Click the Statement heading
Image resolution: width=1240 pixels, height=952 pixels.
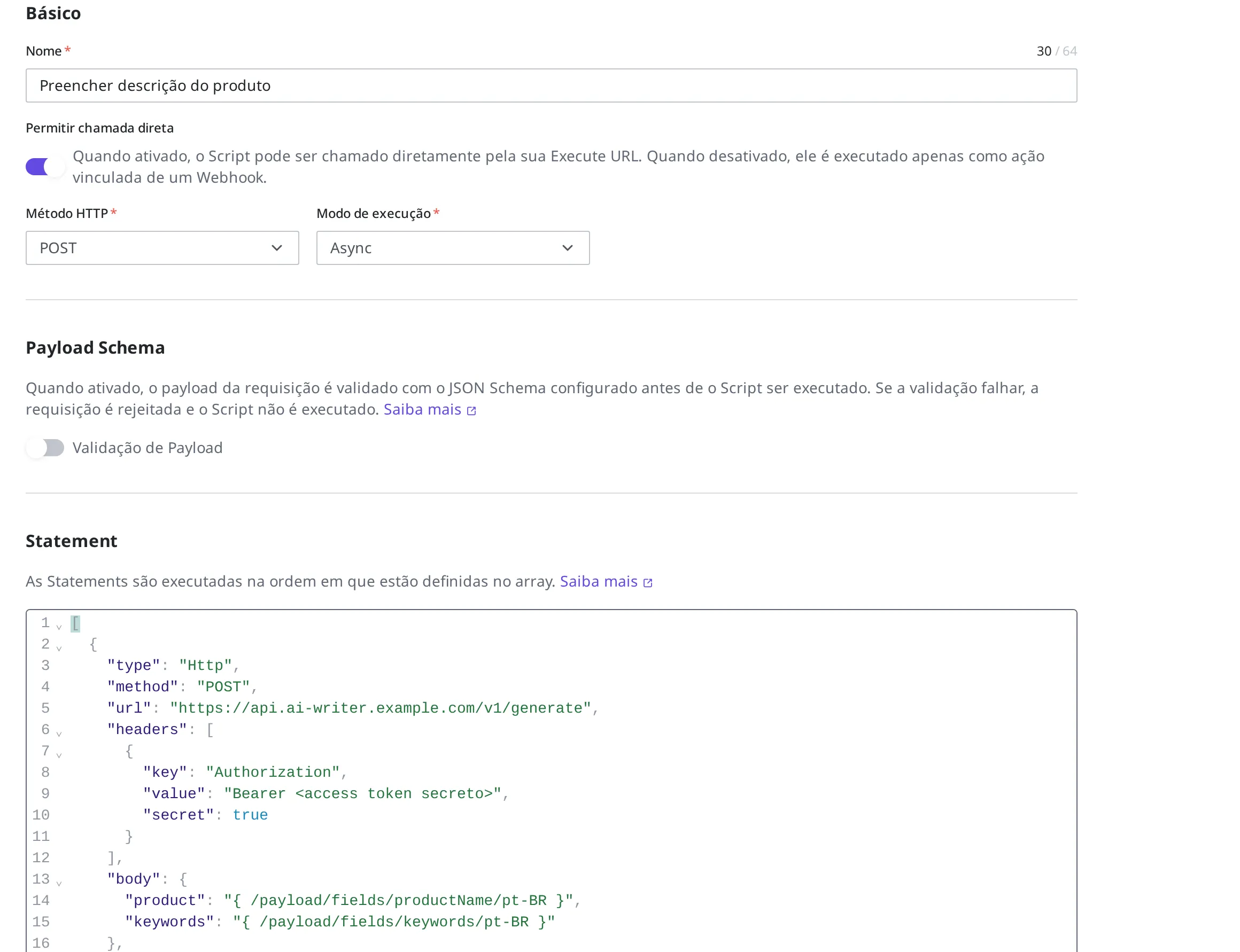[72, 541]
